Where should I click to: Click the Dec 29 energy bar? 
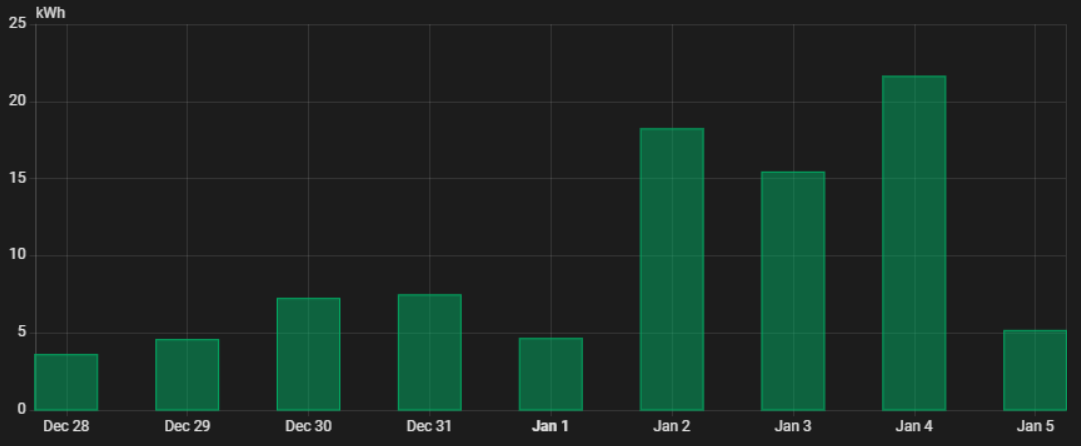187,375
